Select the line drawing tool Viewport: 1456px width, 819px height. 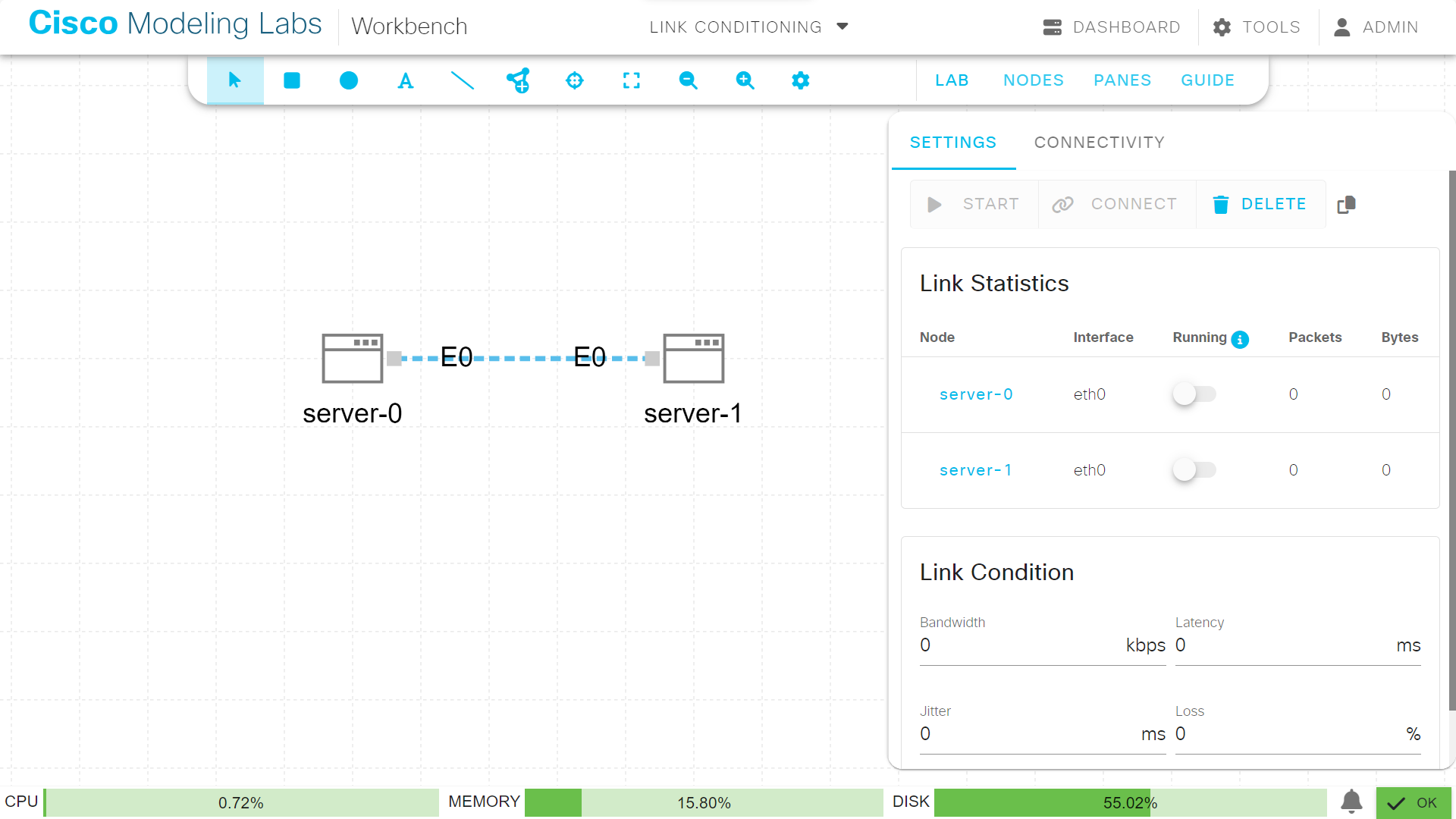463,80
